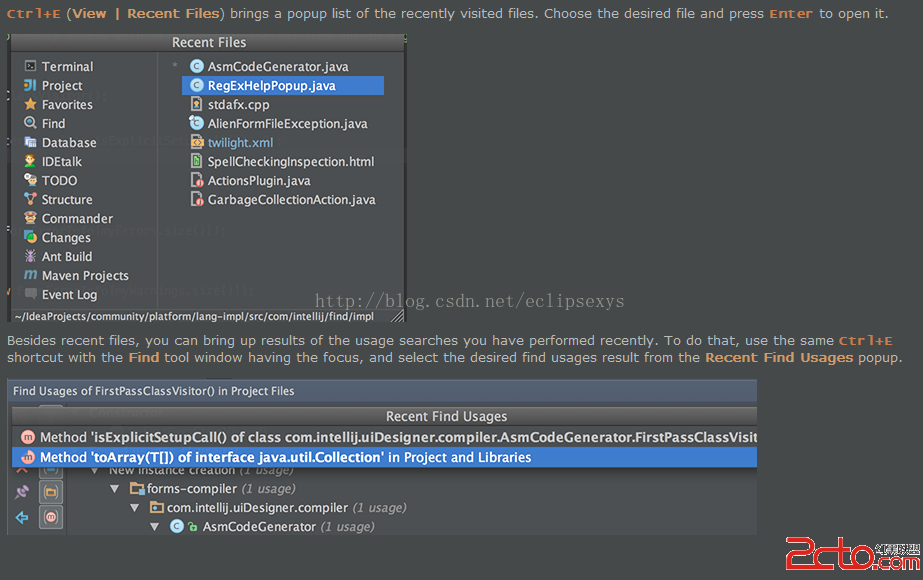
Task: Click the file icon beside stdafx.cpp
Action: click(197, 104)
